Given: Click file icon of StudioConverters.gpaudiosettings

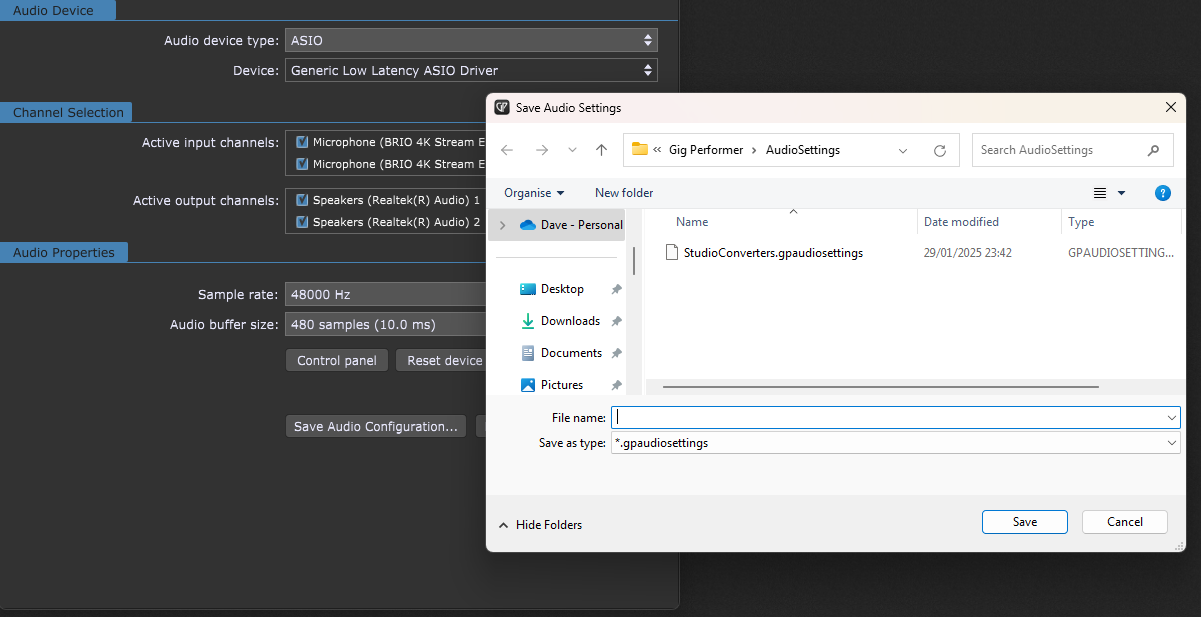Looking at the screenshot, I should click(x=673, y=253).
